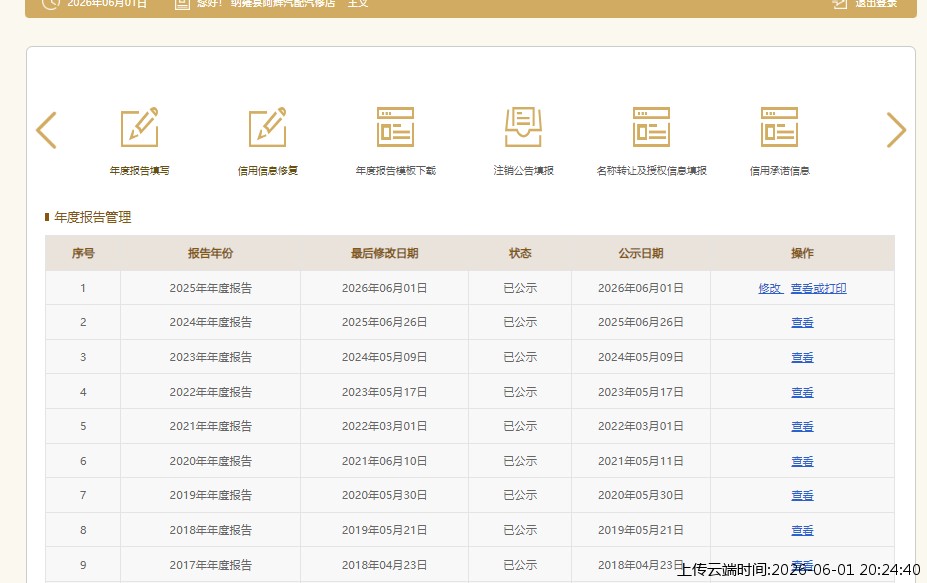Image resolution: width=927 pixels, height=583 pixels.
Task: Click last-modified date 2020年05月30日
Action: click(x=384, y=495)
